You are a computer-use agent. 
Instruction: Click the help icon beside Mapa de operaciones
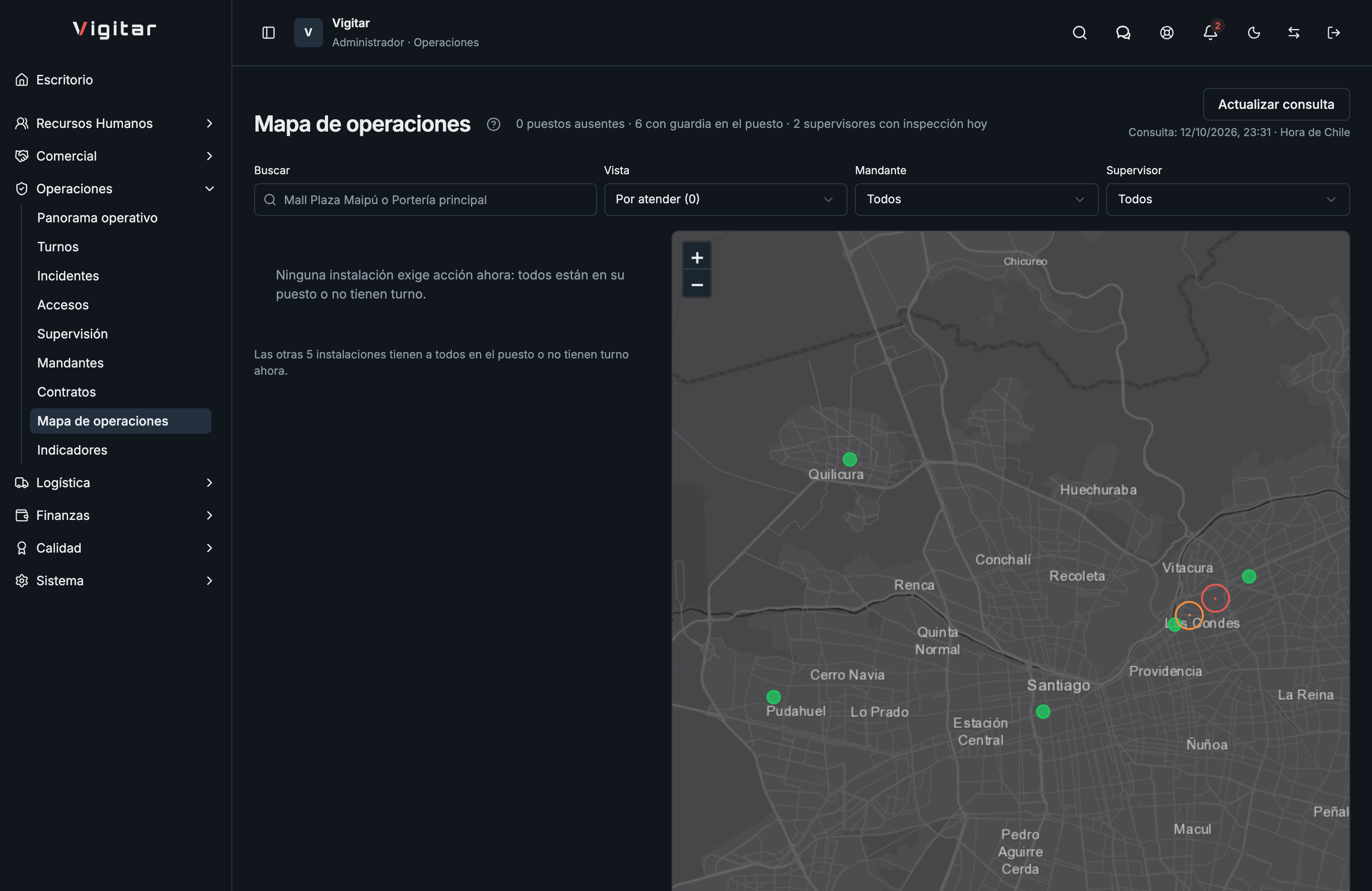coord(493,124)
